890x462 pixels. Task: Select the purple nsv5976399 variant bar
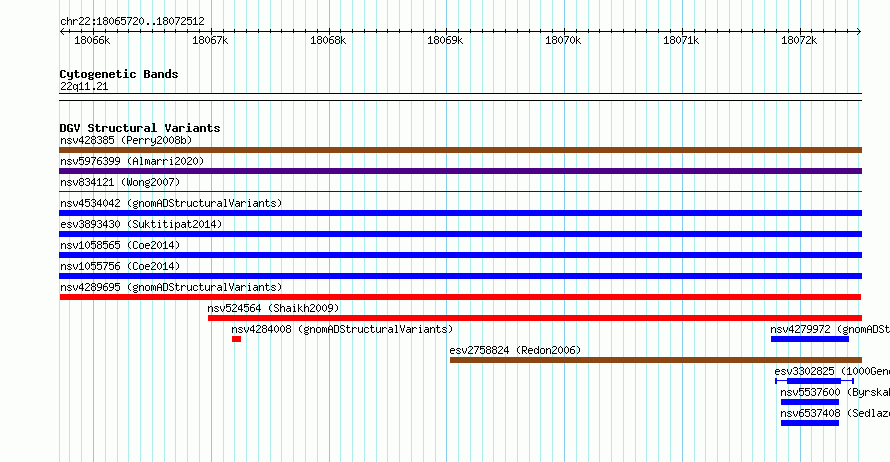(x=460, y=171)
